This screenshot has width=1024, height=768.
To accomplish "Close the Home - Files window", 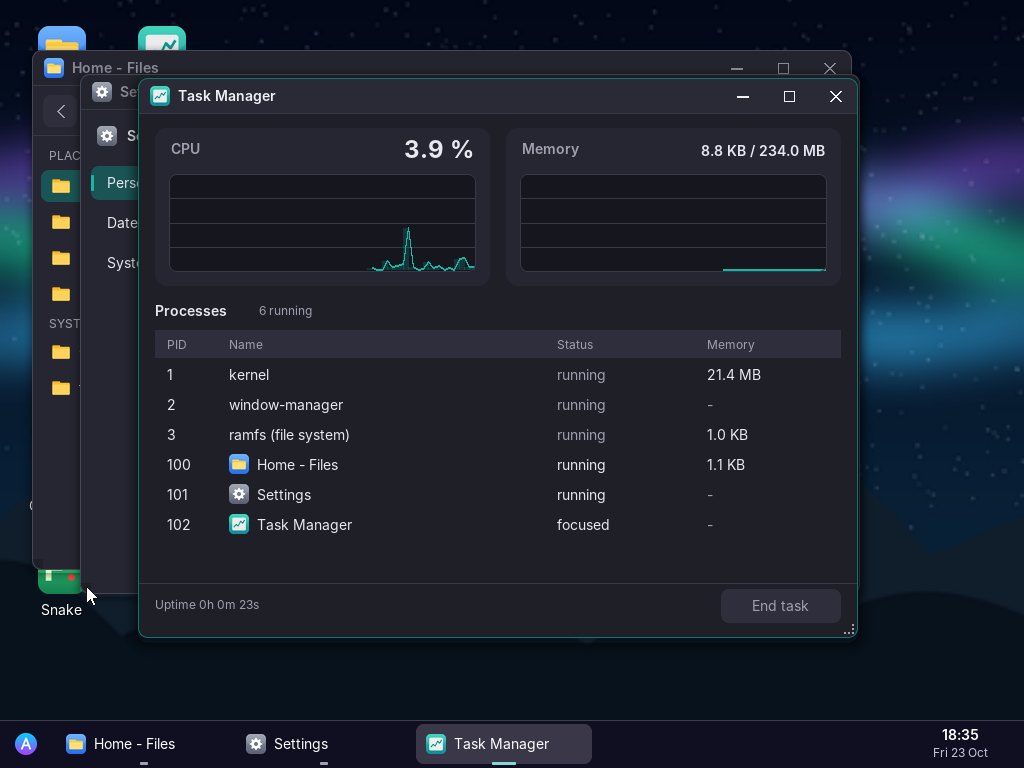I will [829, 69].
